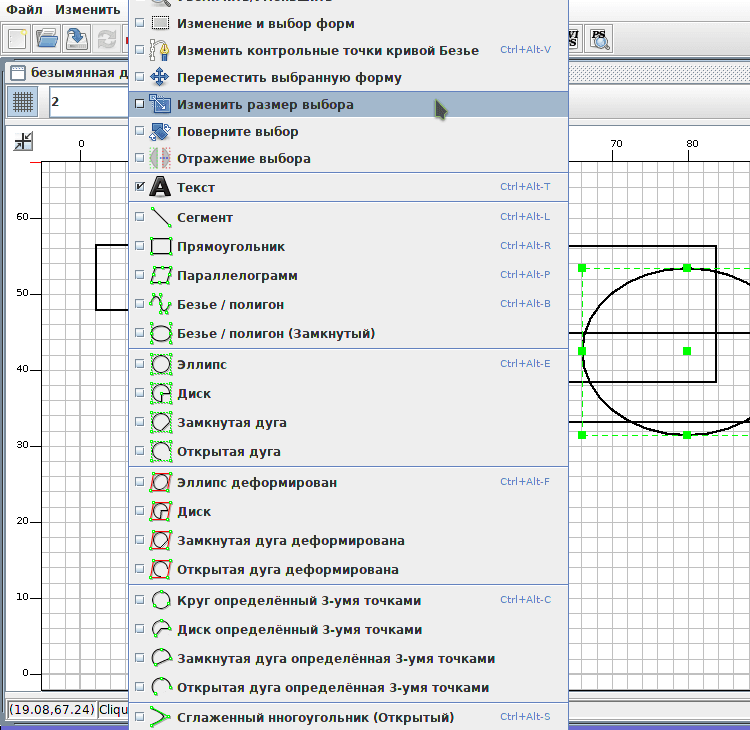The height and width of the screenshot is (730, 750).
Task: Click the Параллелограмм shape icon
Action: tap(161, 276)
